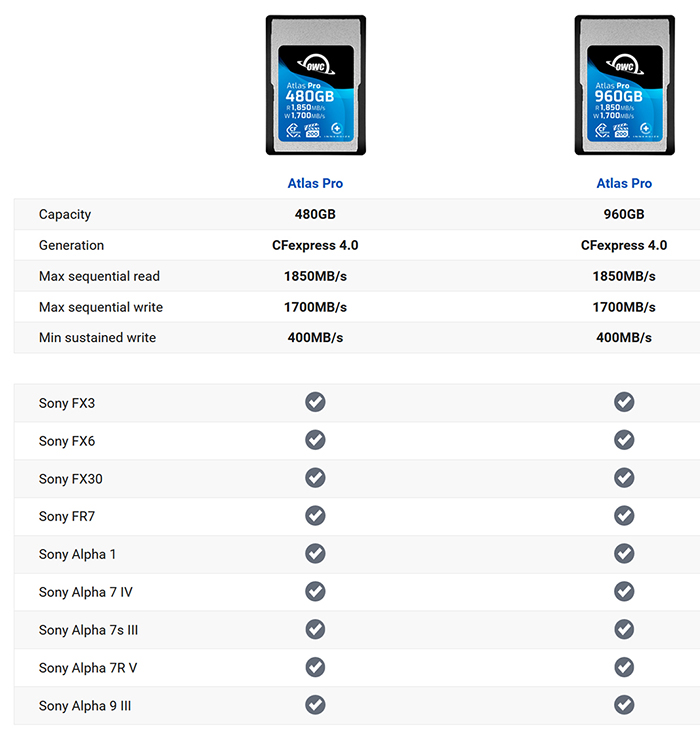Click the Sony Alpha 9 III checkmark for 480GB
This screenshot has height=744, width=700.
coord(315,705)
